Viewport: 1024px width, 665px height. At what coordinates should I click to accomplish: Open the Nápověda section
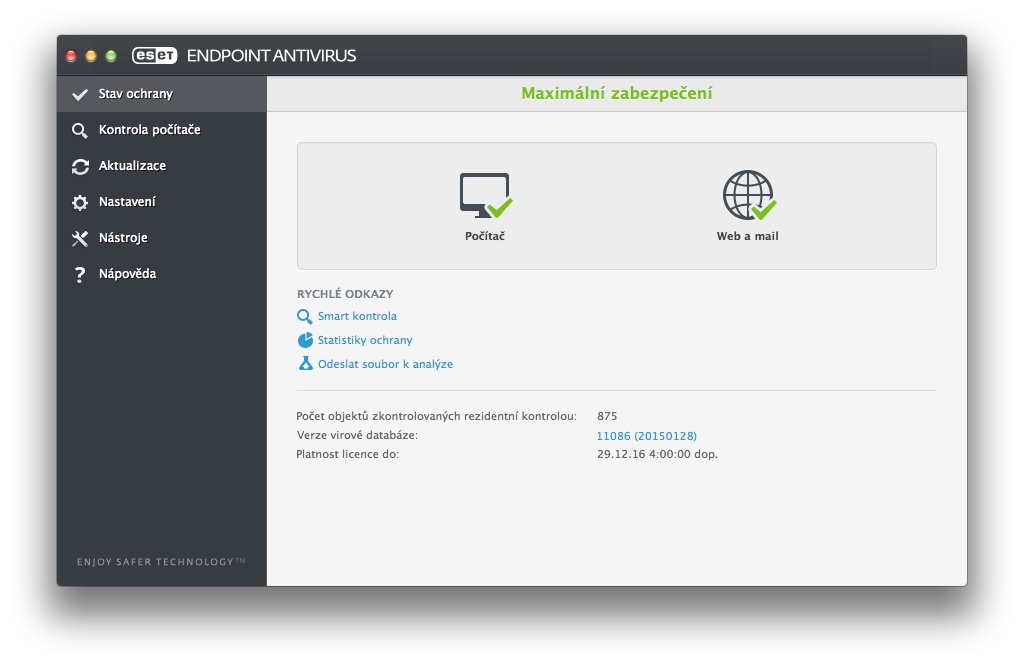[162, 274]
